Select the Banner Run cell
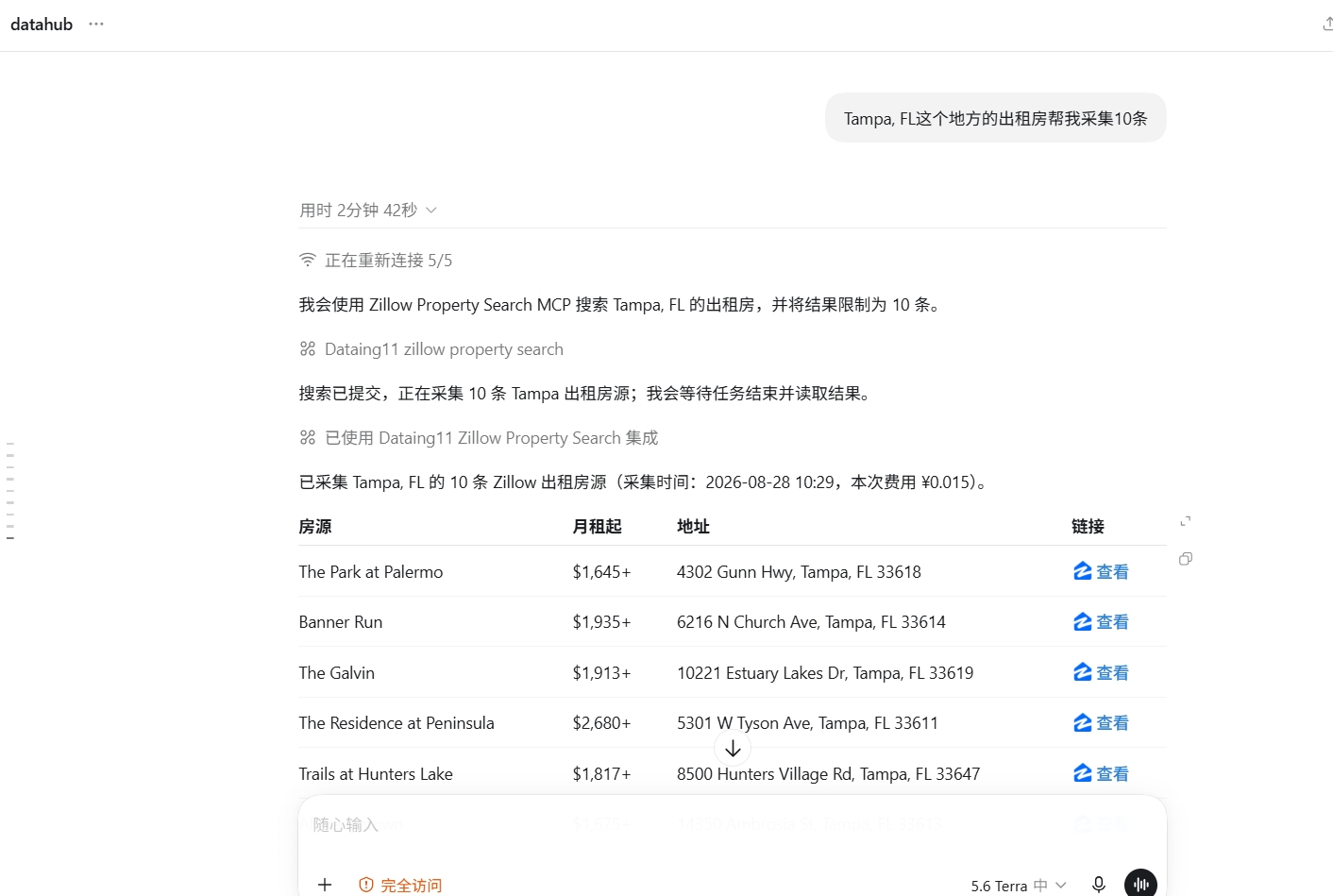Viewport: 1333px width, 896px height. click(341, 621)
